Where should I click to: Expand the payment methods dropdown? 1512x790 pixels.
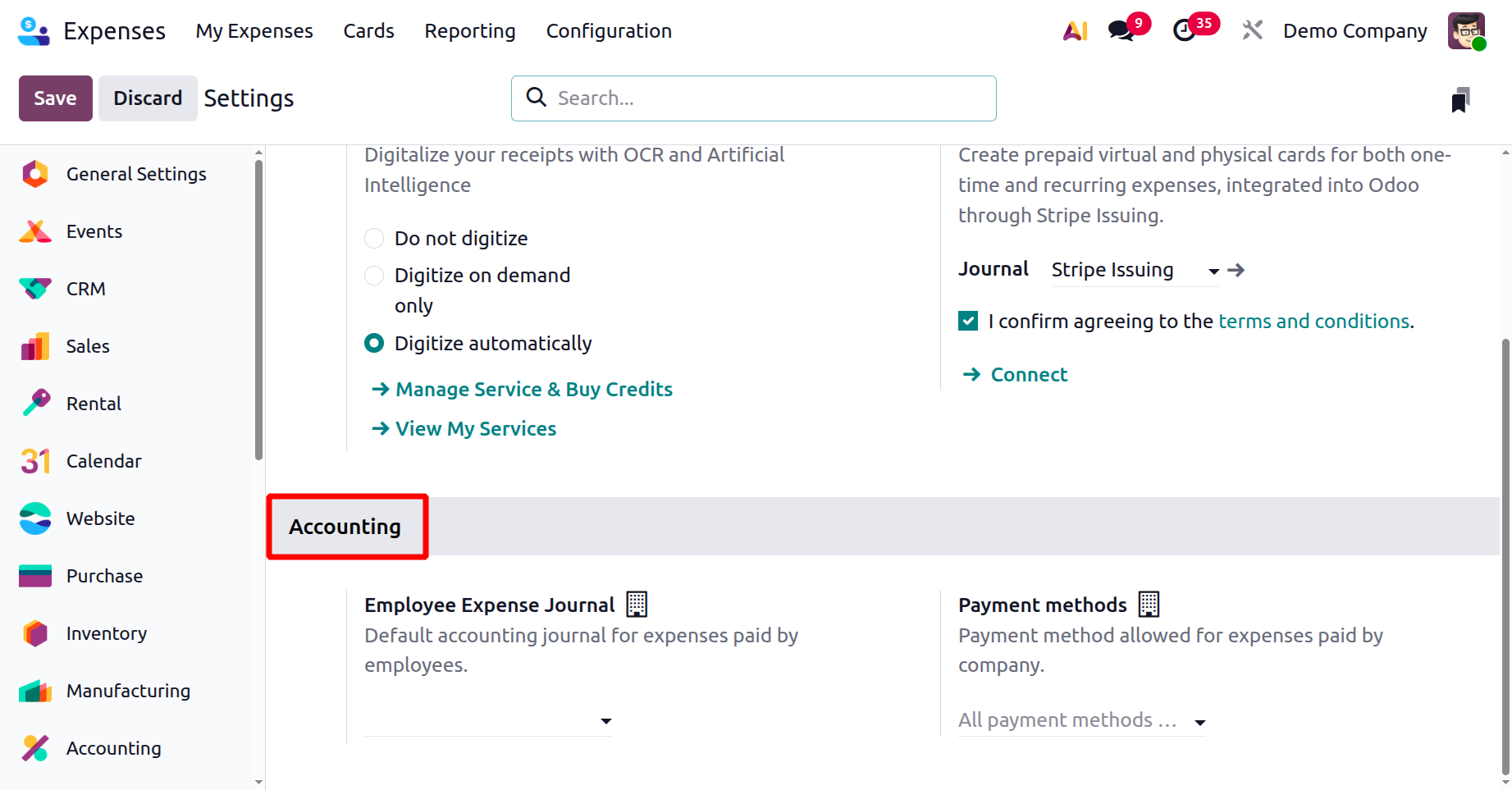point(1200,722)
